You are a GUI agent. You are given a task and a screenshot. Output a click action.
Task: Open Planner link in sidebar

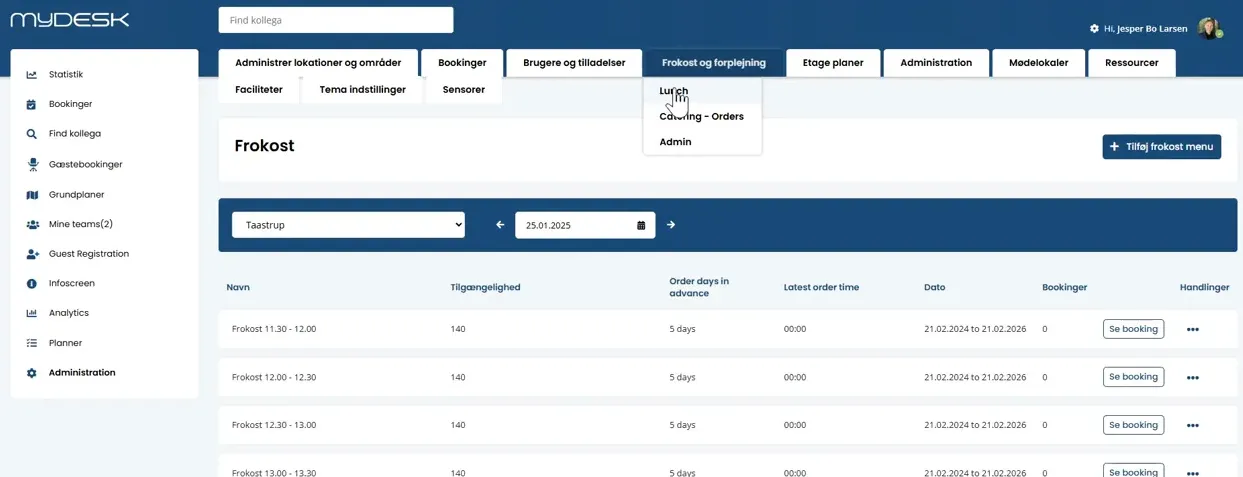[66, 343]
